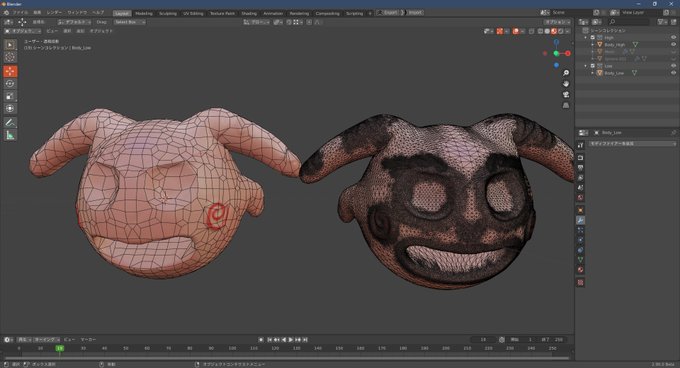Toggle viewport overlays button
Screen dimensions: 680x368
point(516,31)
